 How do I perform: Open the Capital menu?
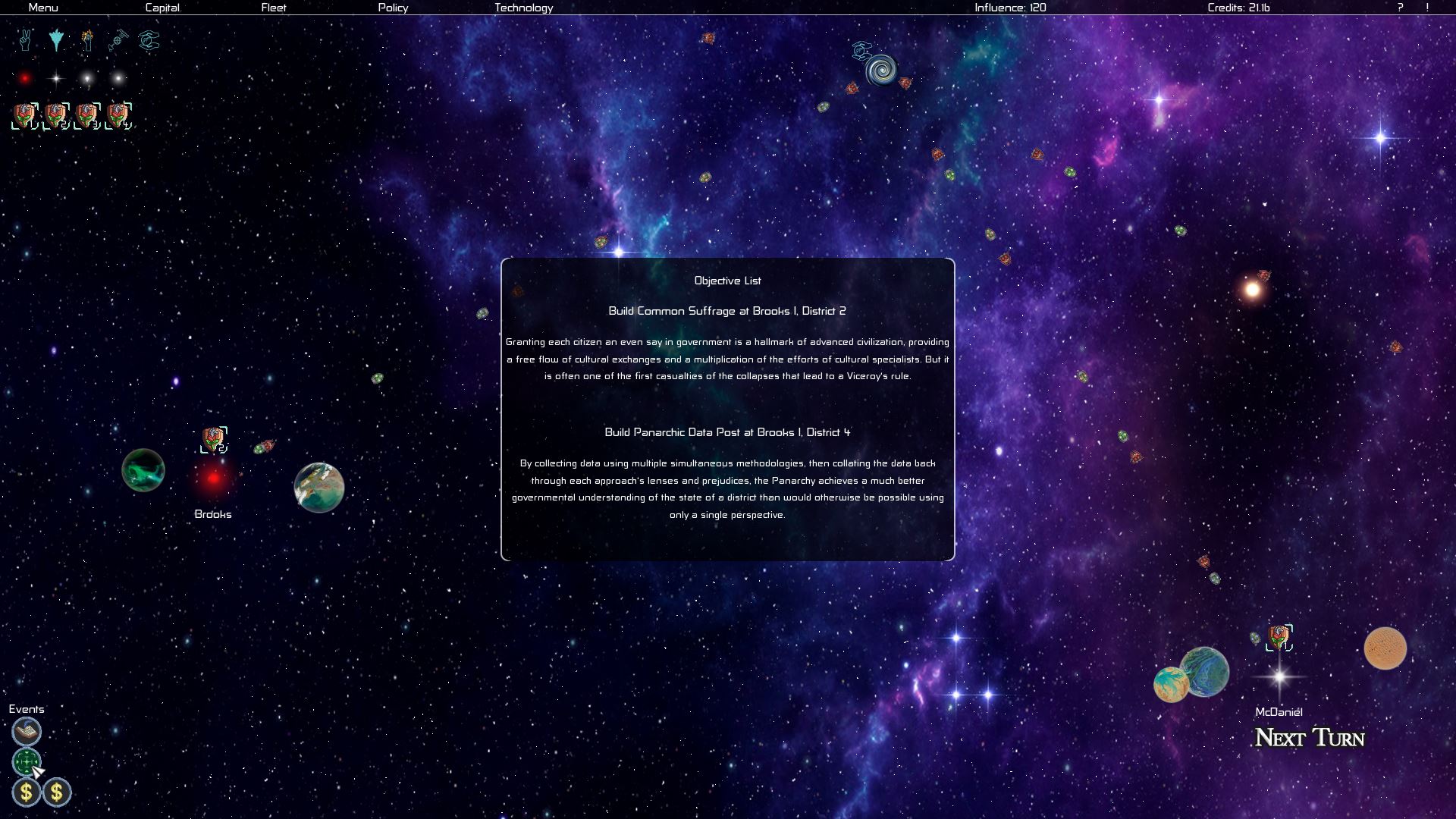[163, 8]
